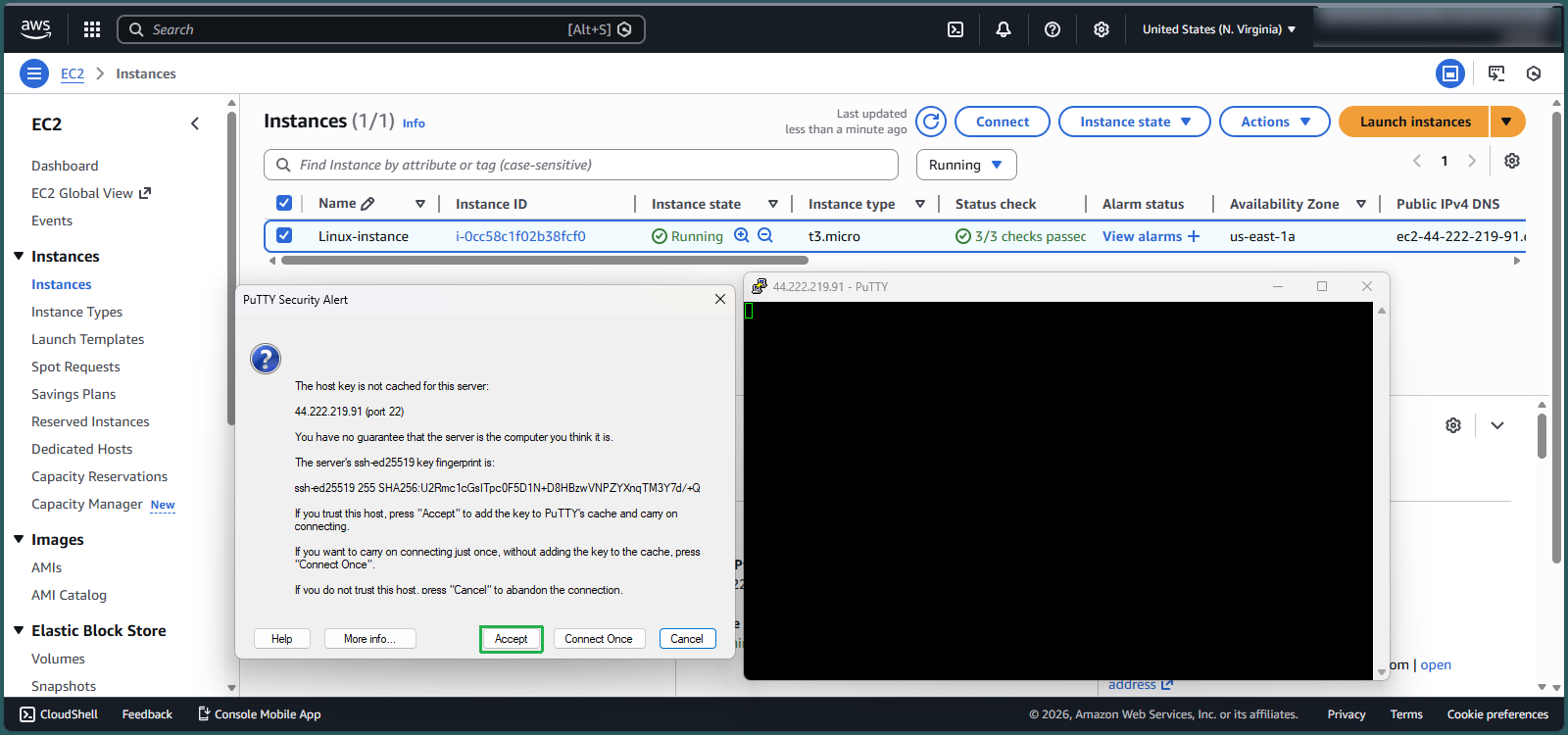Click the question mark icon in Security Alert
Viewport: 1568px width, 735px height.
[x=266, y=359]
